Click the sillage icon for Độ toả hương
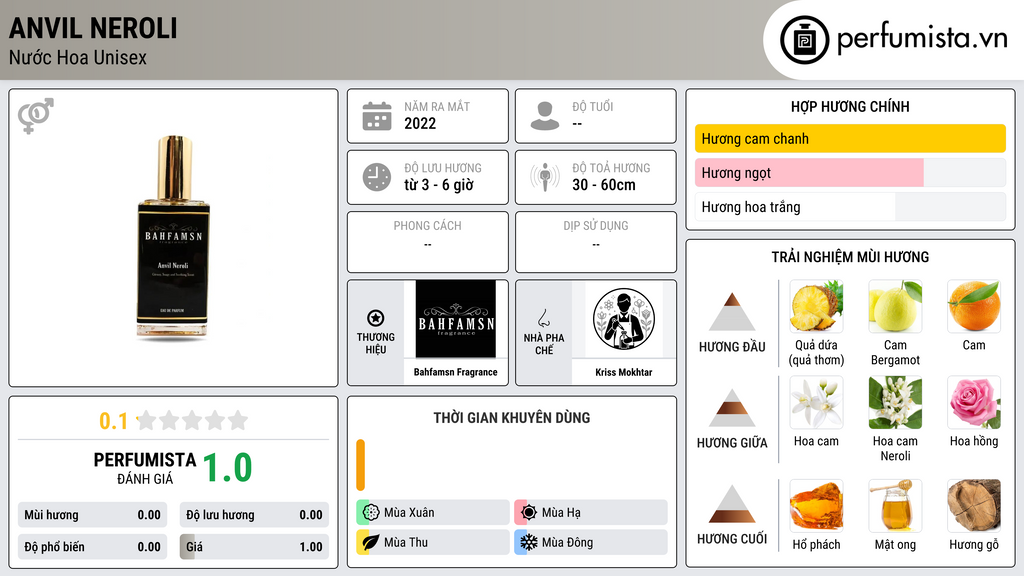 (x=545, y=177)
